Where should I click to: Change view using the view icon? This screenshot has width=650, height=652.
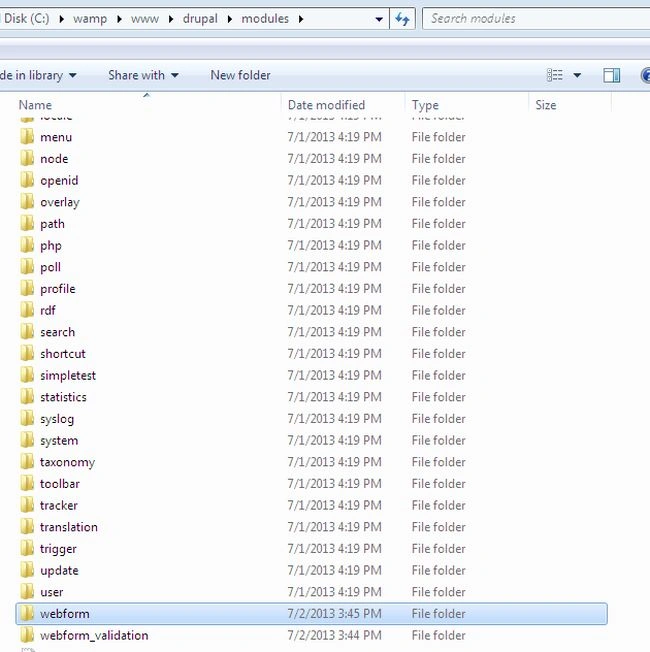[554, 75]
